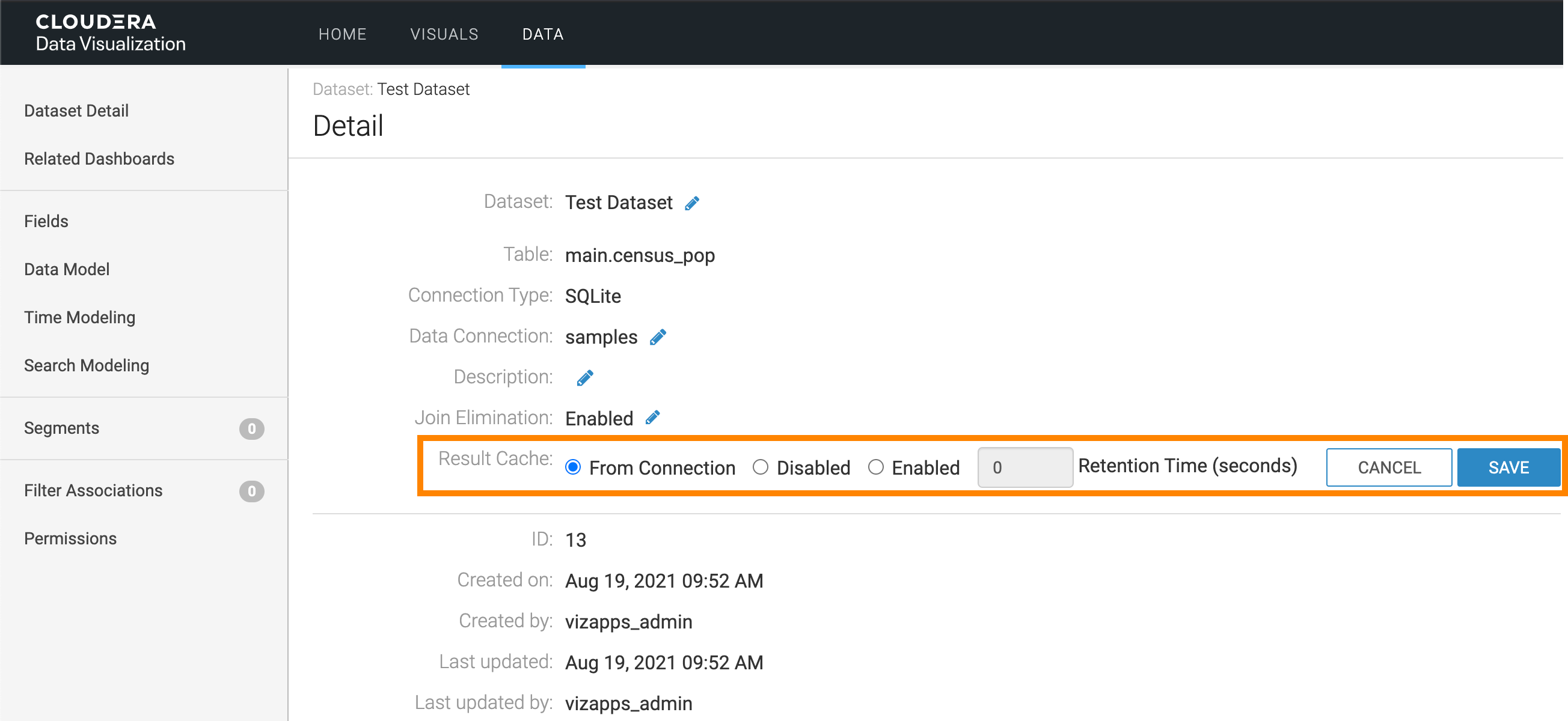Select the From Connection result cache option
1568x721 pixels.
pyautogui.click(x=573, y=467)
